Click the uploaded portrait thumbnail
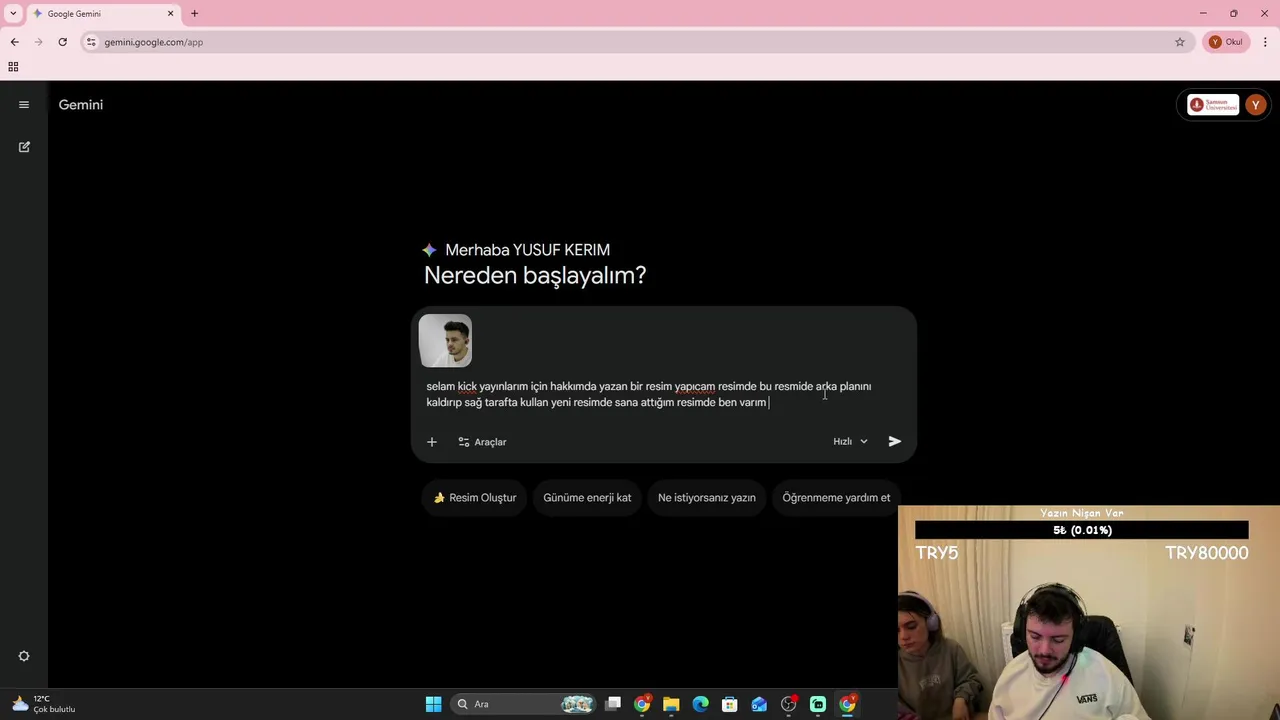This screenshot has height=720, width=1280. coord(445,341)
